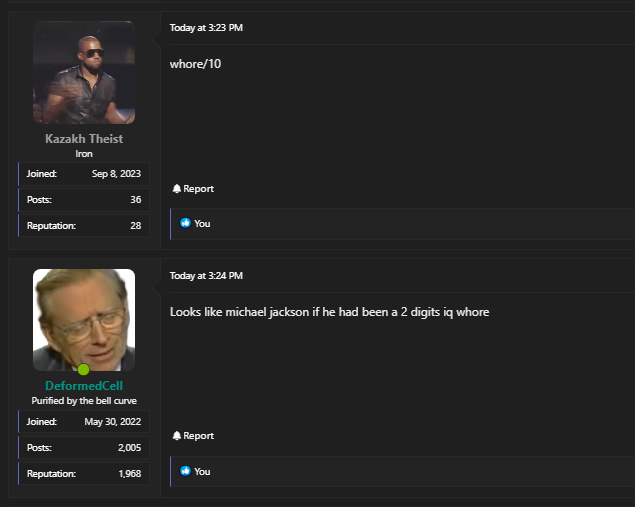Screen dimensions: 635x507
Task: Click the green online status dot on DeformedCell's avatar
Action: tap(84, 370)
